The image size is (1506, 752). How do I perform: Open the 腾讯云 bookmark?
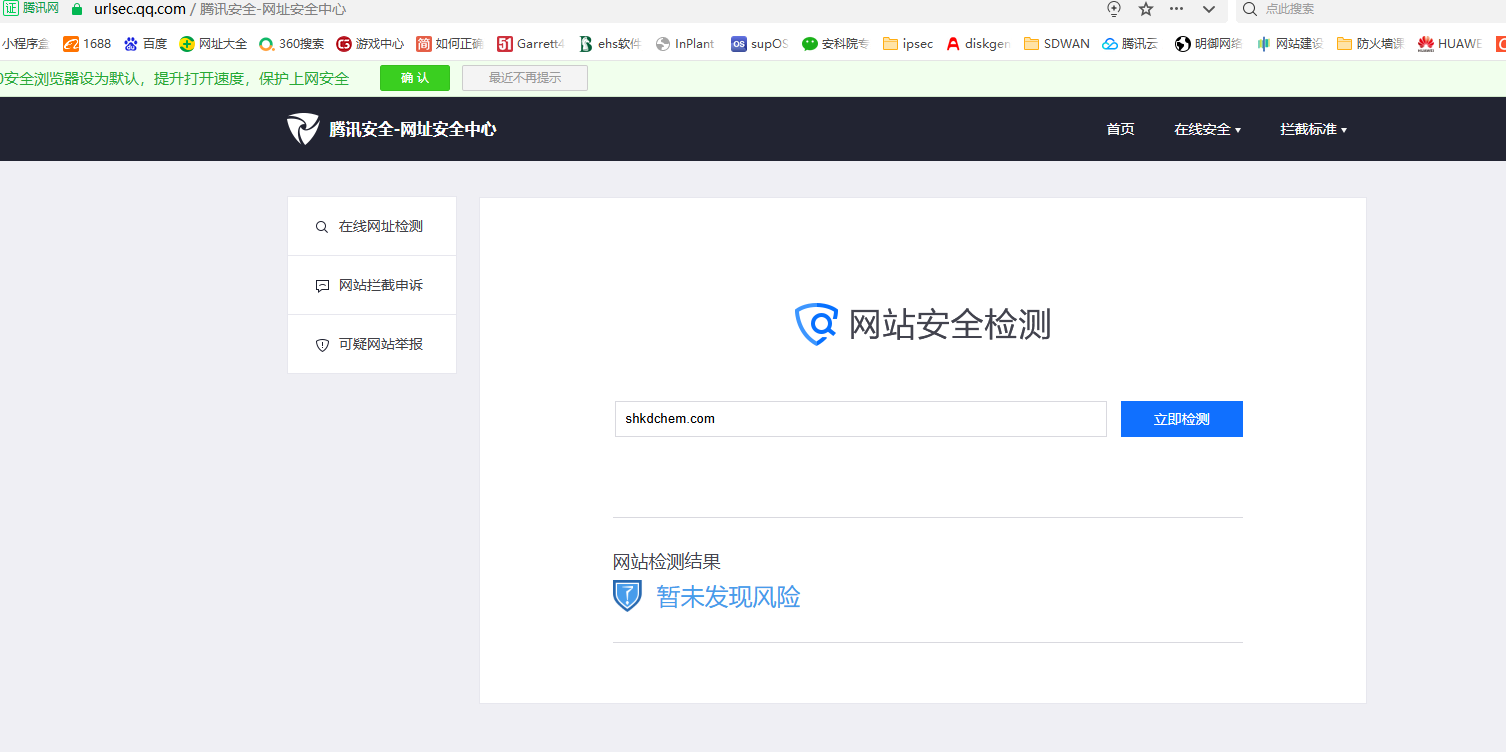pos(1130,44)
